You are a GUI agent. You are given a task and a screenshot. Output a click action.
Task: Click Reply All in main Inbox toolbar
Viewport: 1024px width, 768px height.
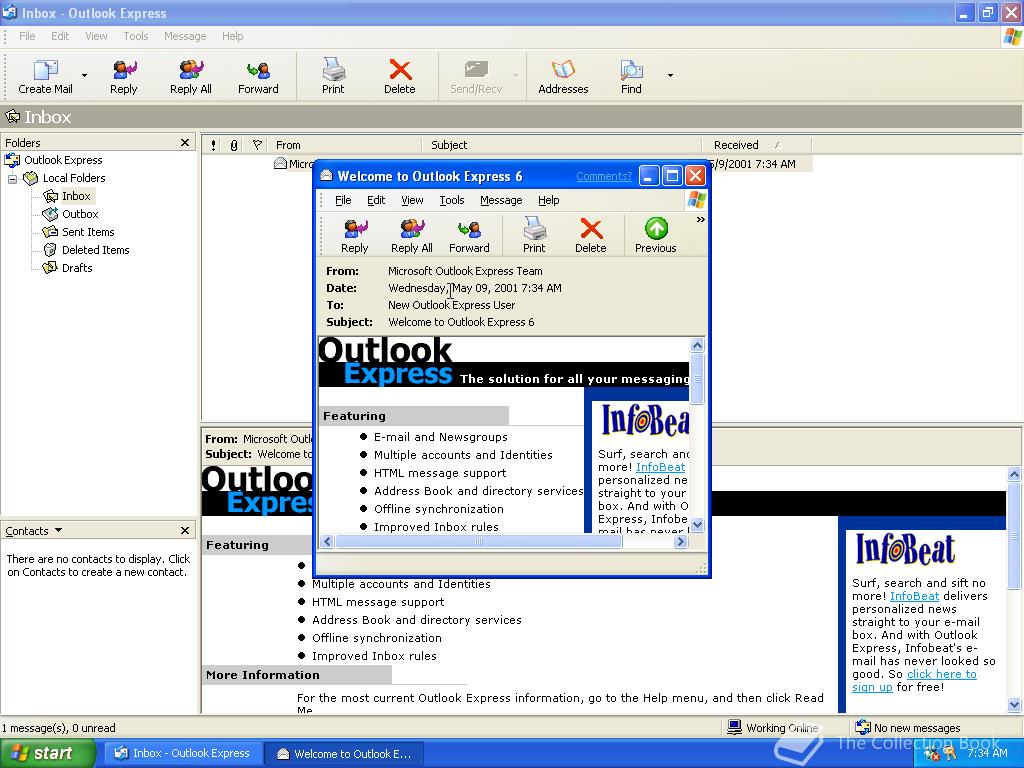pos(191,76)
